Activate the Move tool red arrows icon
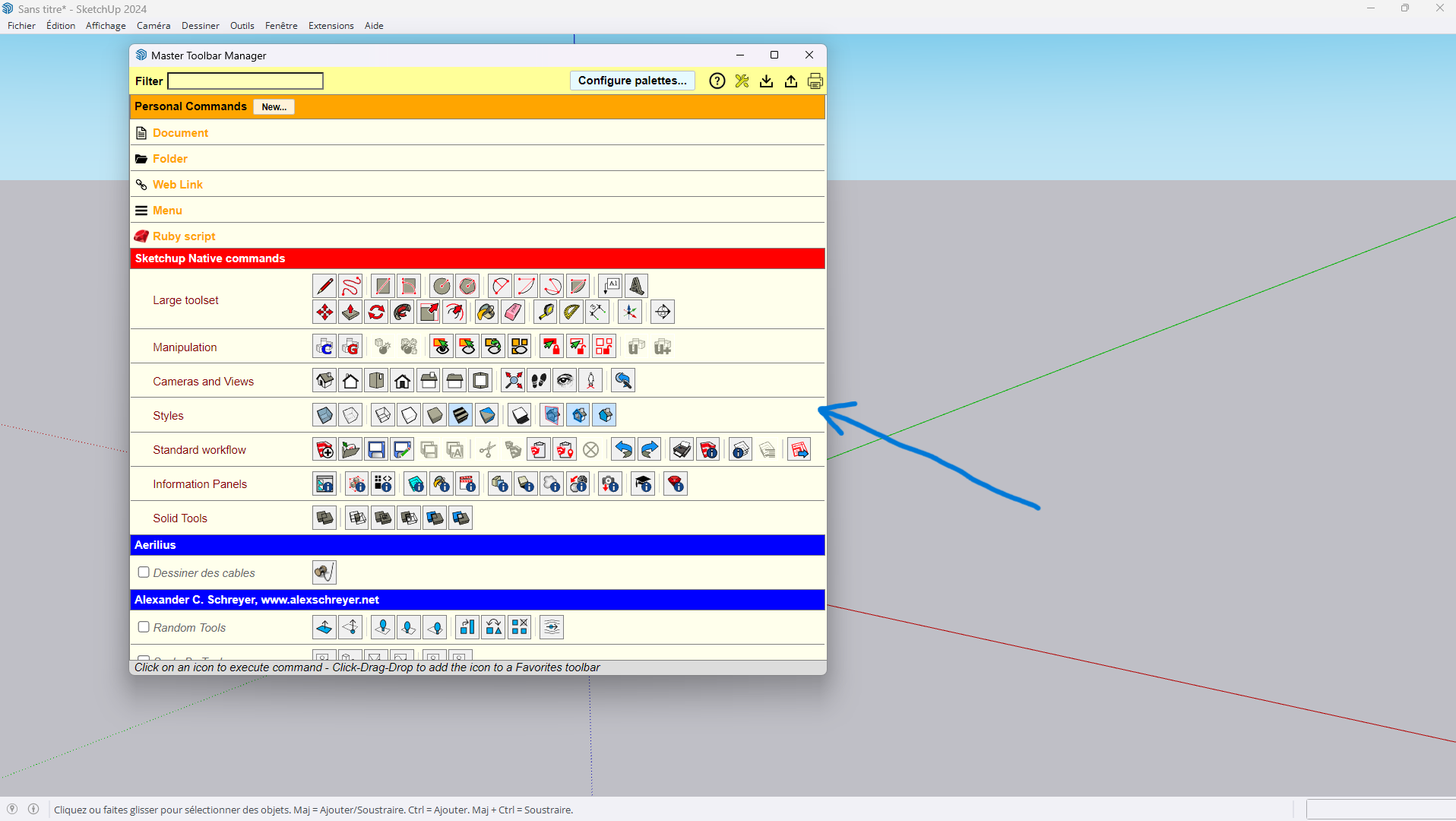Viewport: 1456px width, 821px height. (x=324, y=312)
